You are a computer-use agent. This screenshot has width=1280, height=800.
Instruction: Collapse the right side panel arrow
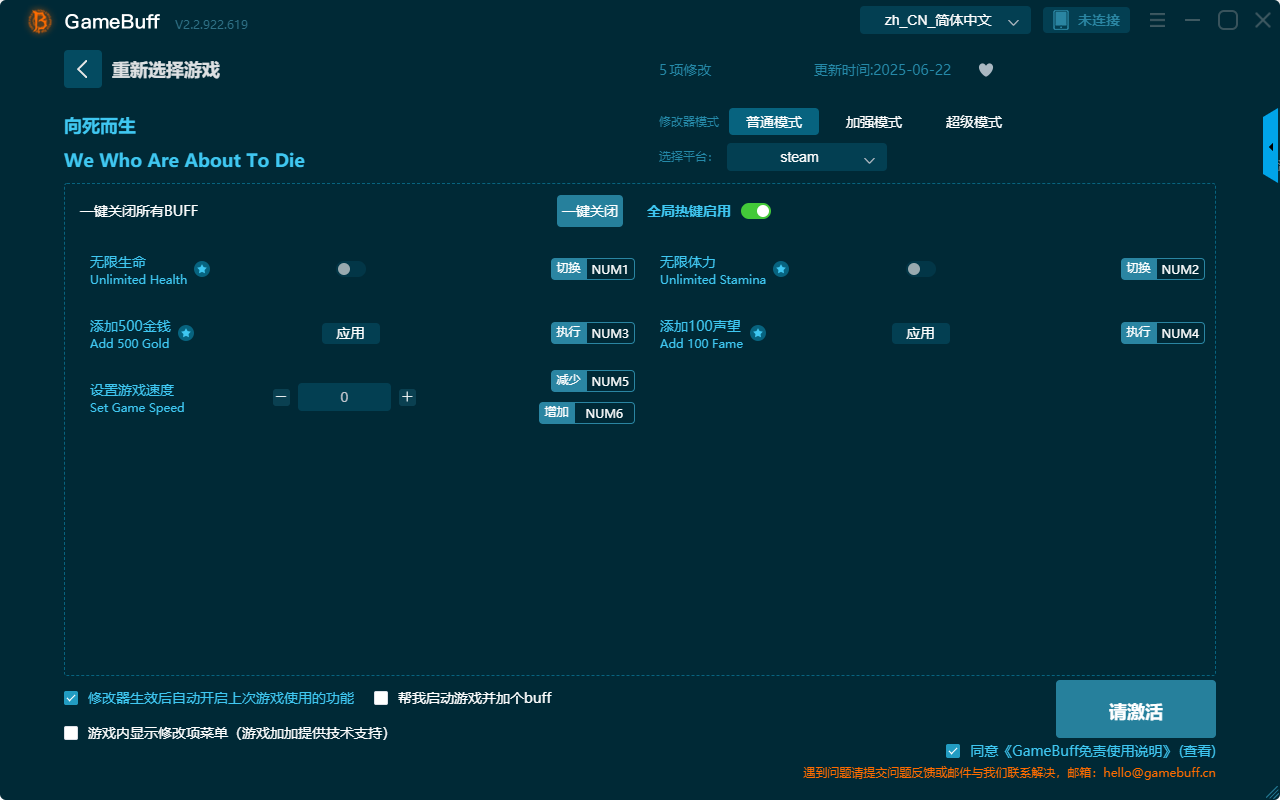click(x=1271, y=145)
